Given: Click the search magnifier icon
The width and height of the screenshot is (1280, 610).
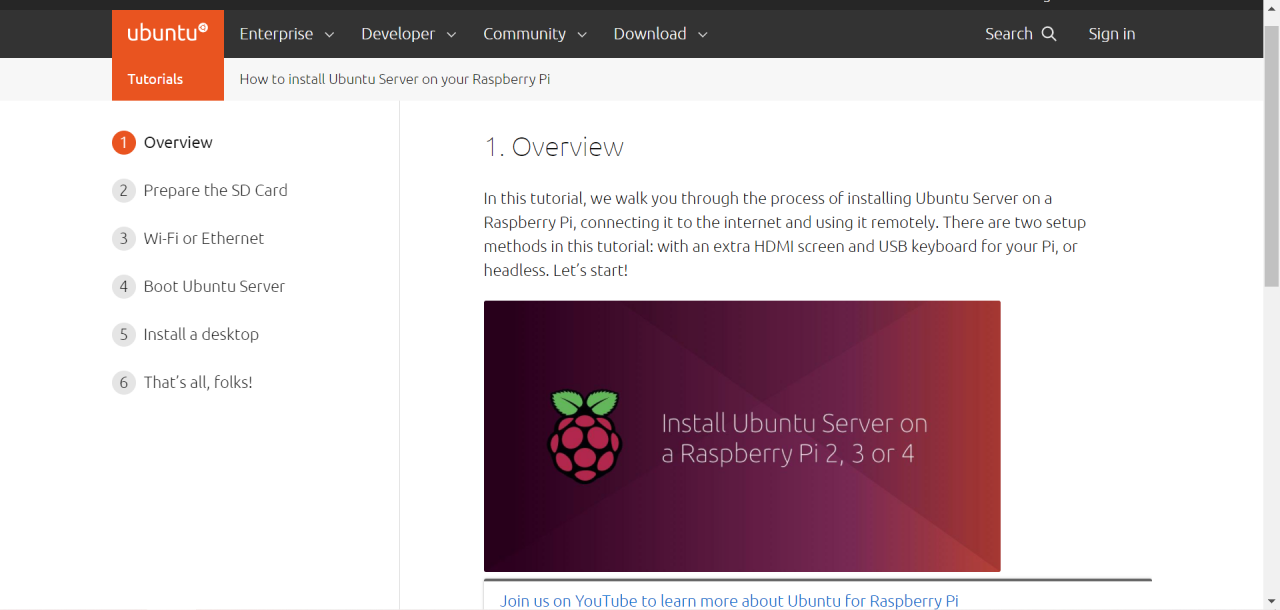Looking at the screenshot, I should point(1049,34).
